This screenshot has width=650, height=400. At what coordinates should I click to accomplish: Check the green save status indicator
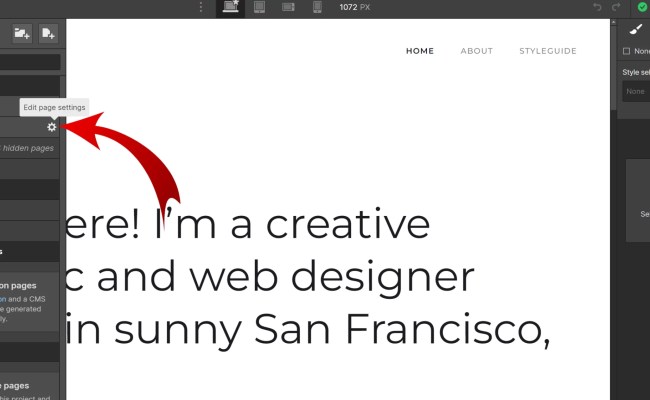click(642, 7)
